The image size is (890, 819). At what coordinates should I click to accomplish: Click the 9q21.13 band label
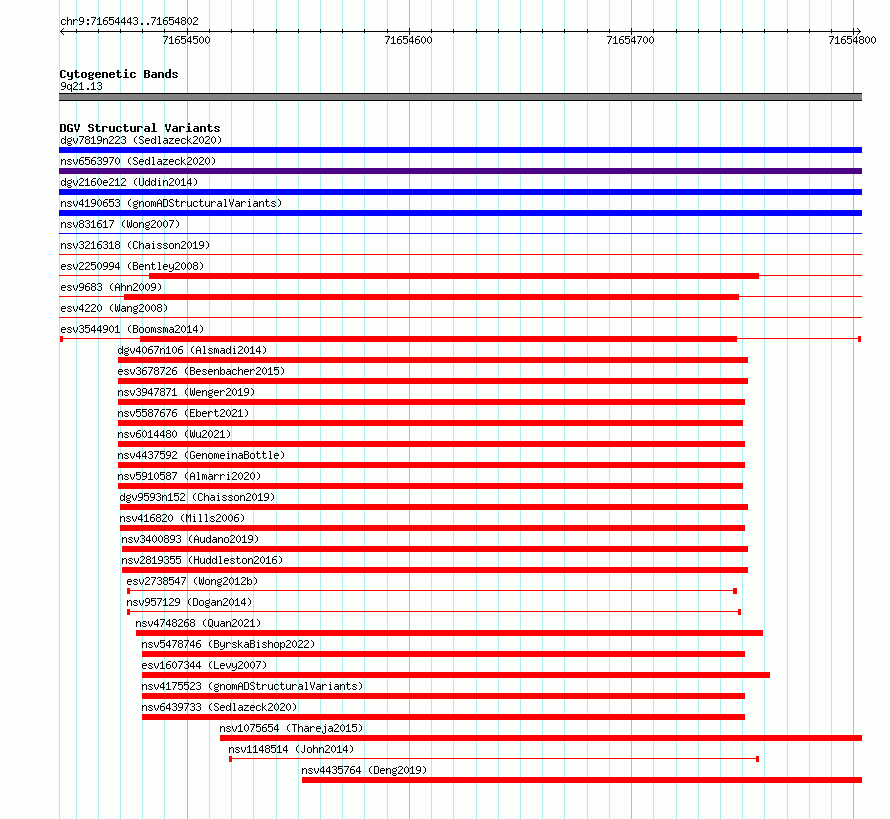tap(81, 86)
